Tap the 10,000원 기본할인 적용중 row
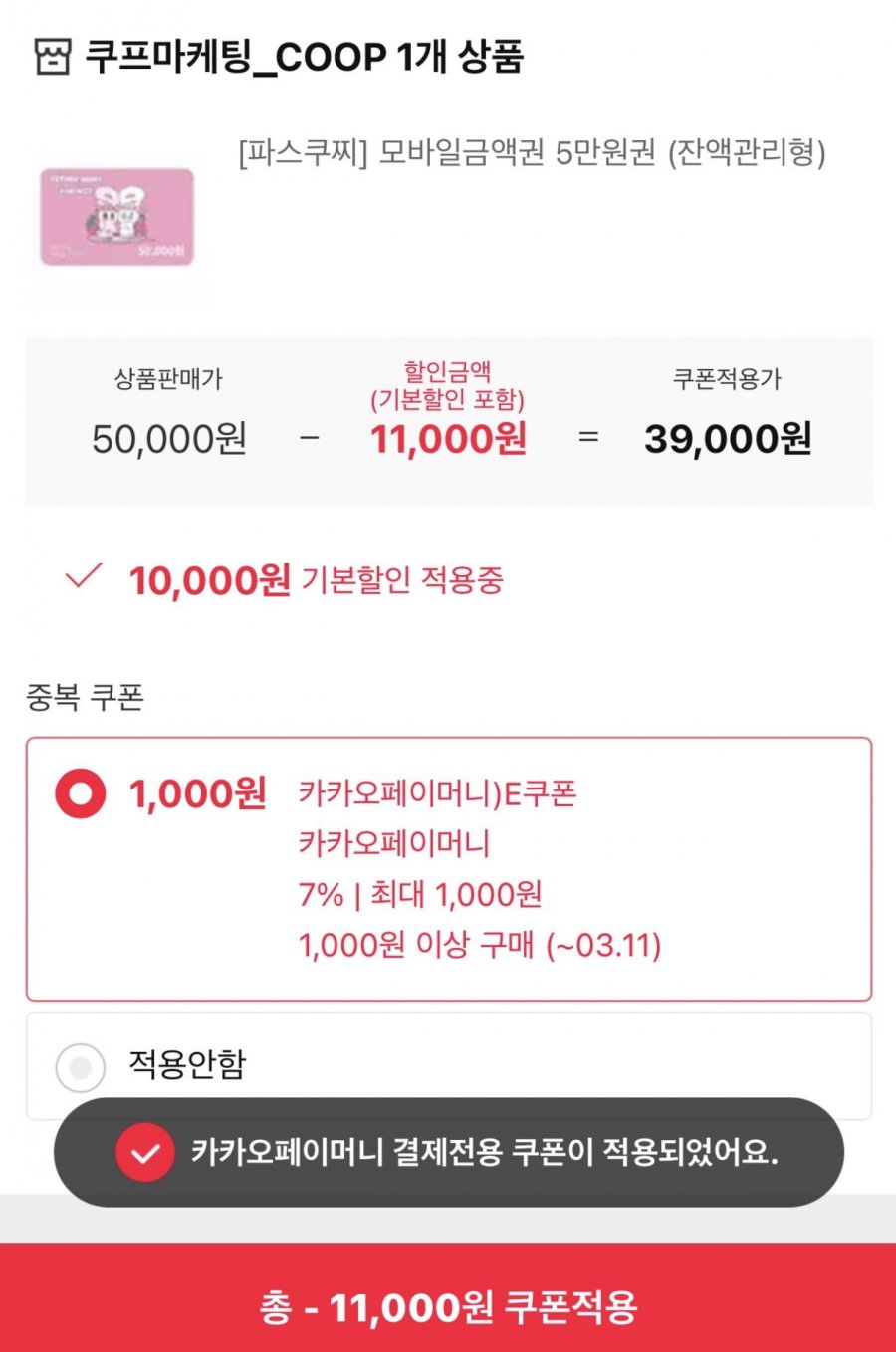 pyautogui.click(x=317, y=578)
